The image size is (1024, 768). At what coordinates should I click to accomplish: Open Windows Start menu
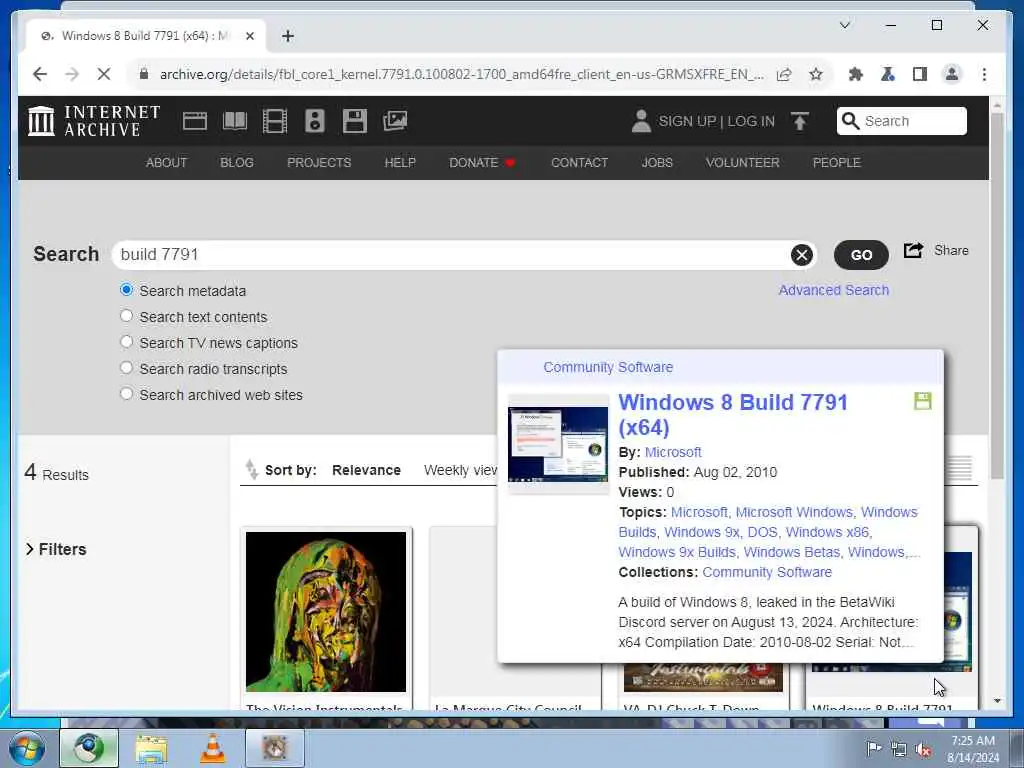coord(27,748)
